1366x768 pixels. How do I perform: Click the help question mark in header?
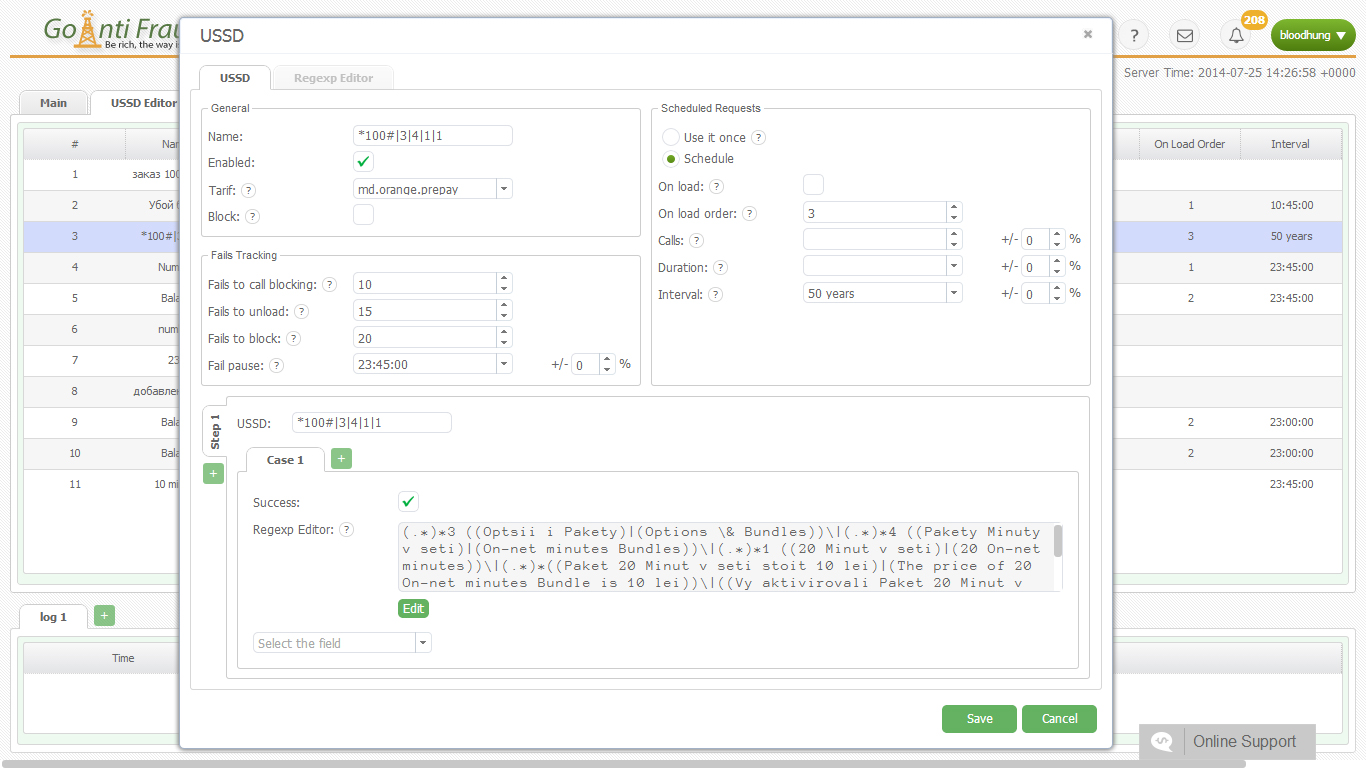pos(1134,36)
